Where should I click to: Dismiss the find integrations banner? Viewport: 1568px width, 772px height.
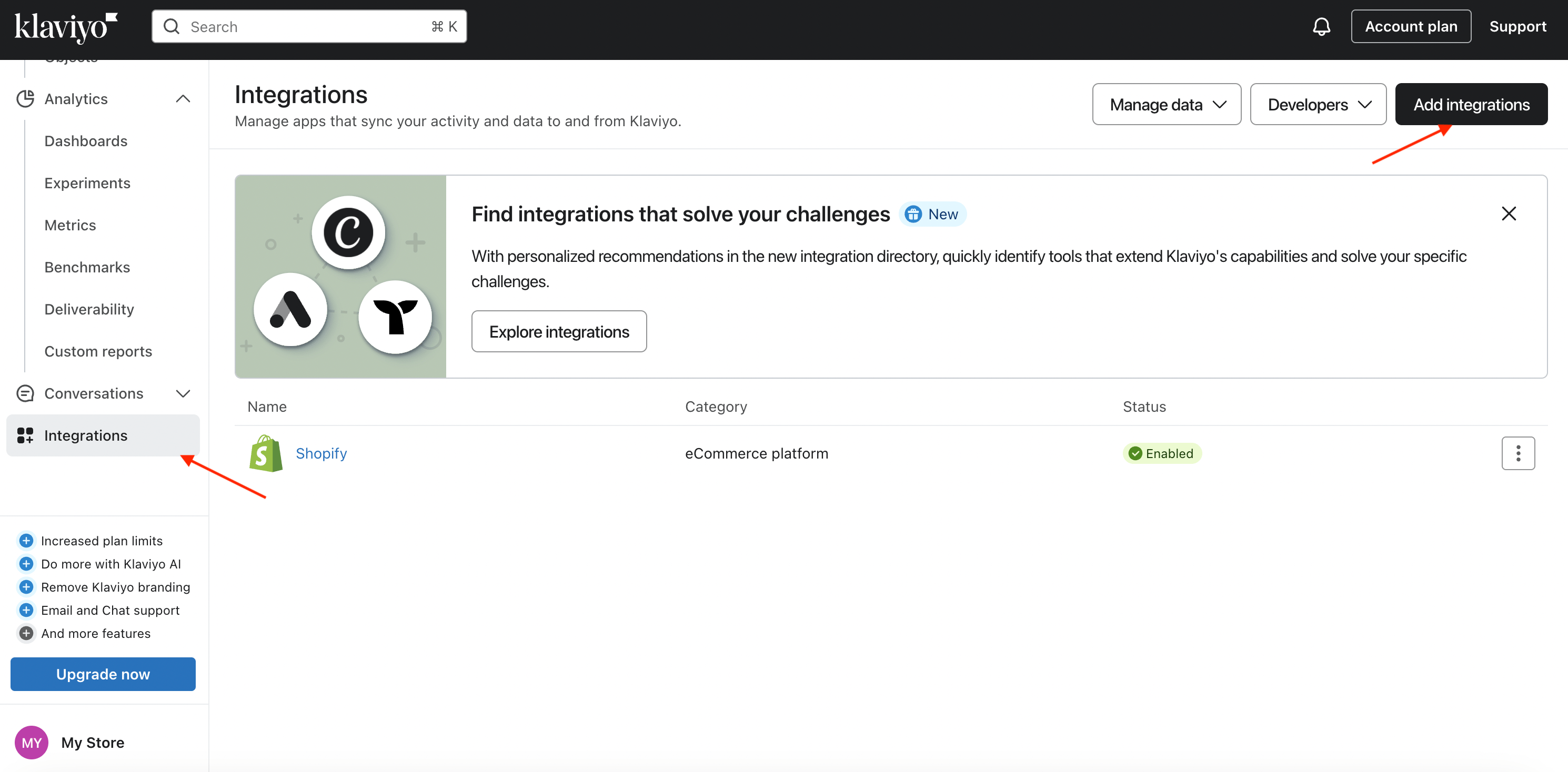point(1509,214)
